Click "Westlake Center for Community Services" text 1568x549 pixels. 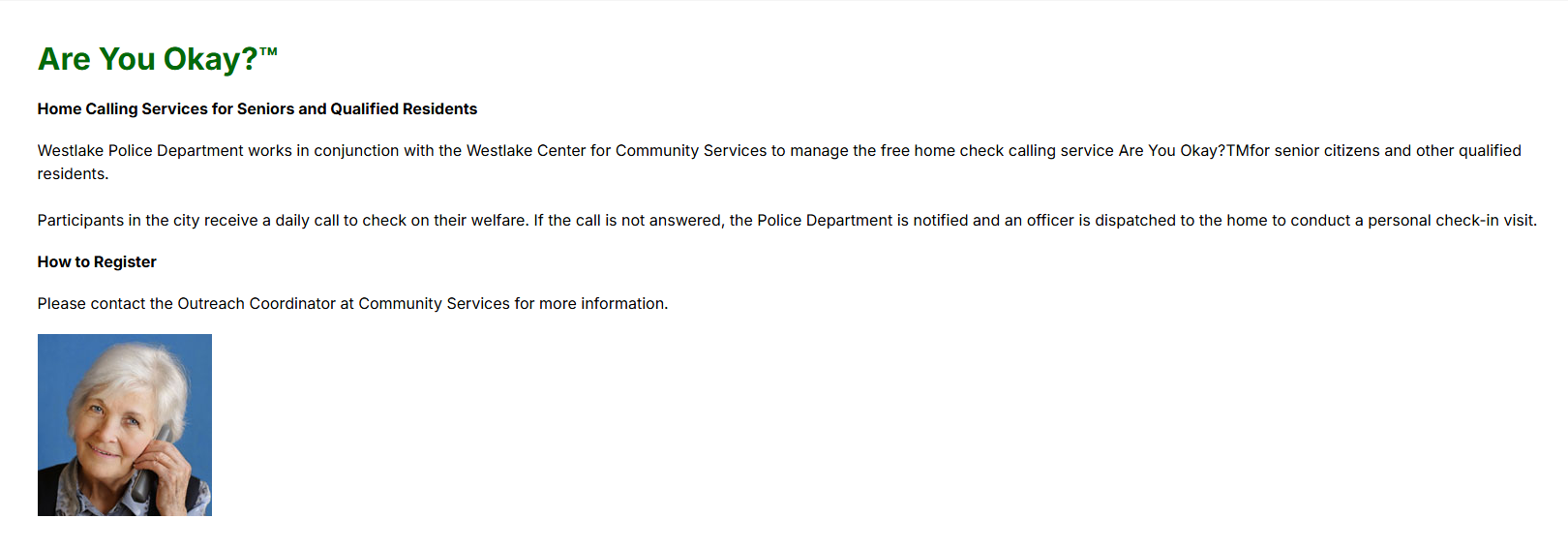pos(616,150)
